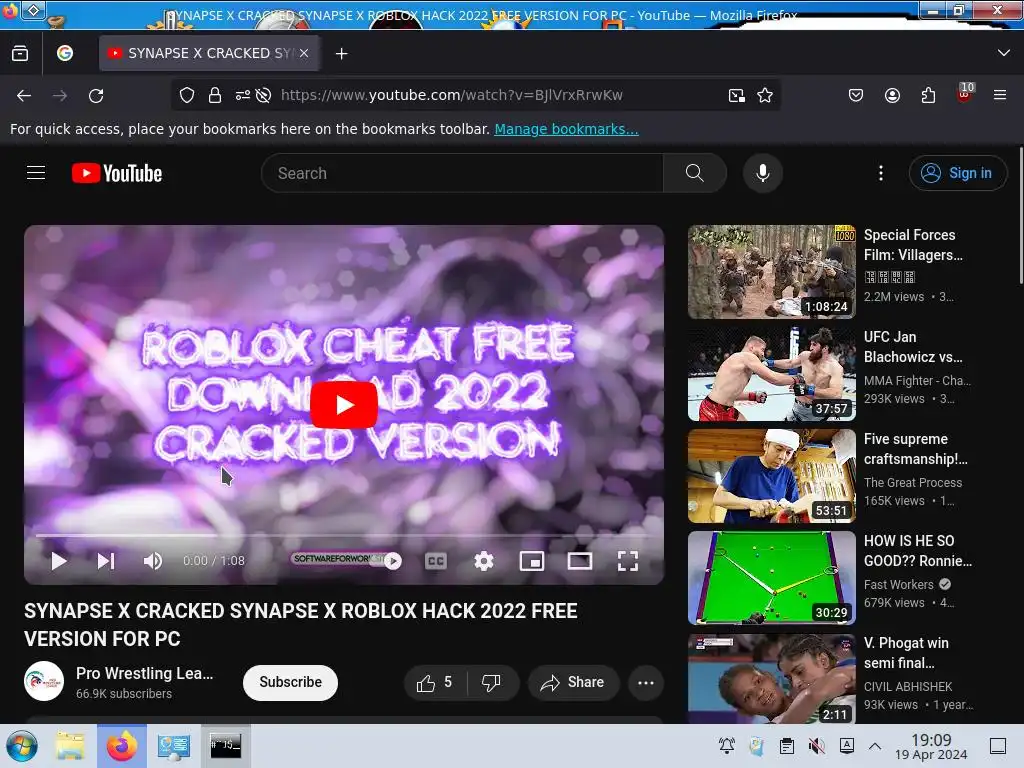1024x768 pixels.
Task: Open Pro Wrestling Lea... channel name
Action: pos(144,673)
